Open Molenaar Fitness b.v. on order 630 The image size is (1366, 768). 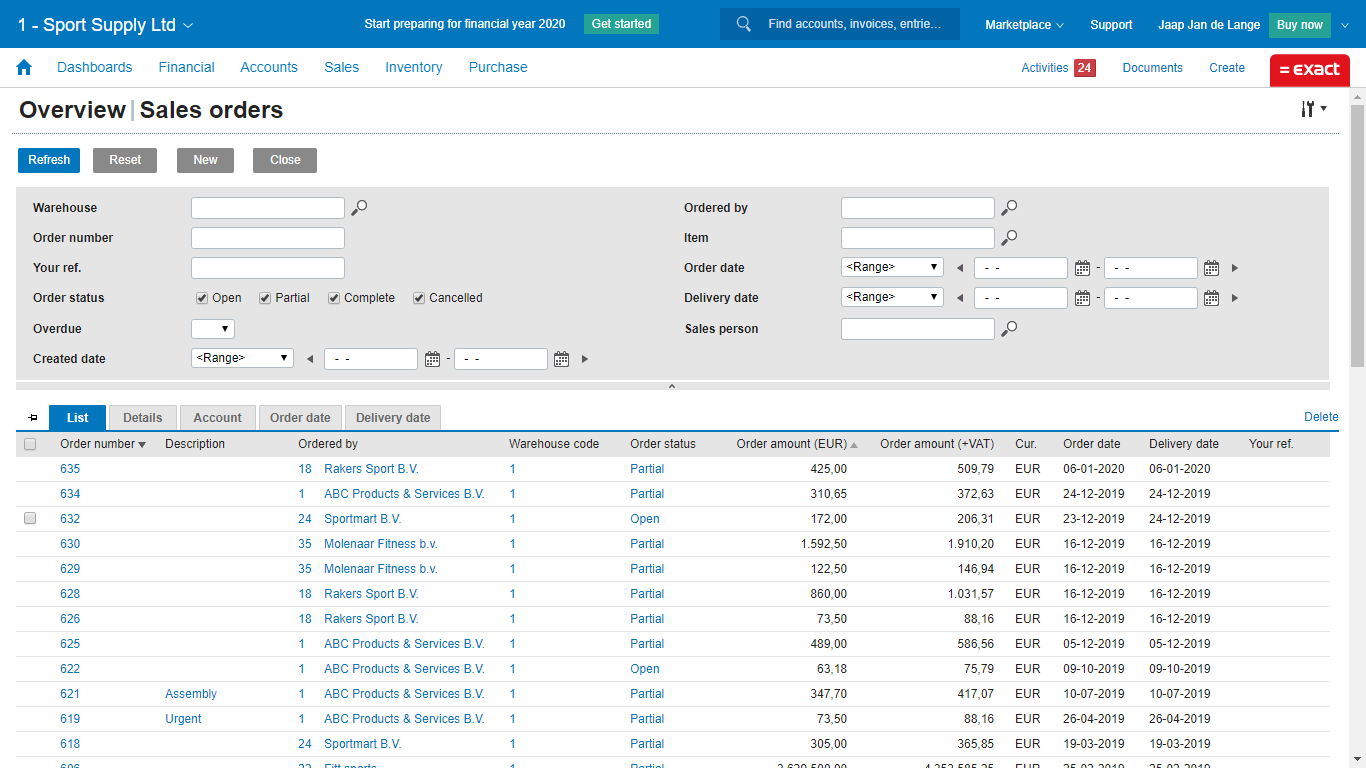pyautogui.click(x=381, y=544)
